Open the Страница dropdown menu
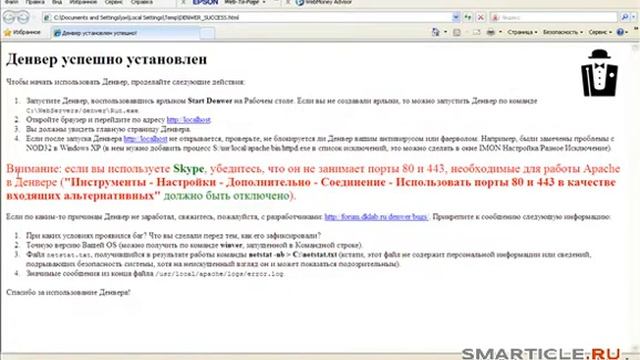Screen dimensions: 640x360 [x=522, y=32]
